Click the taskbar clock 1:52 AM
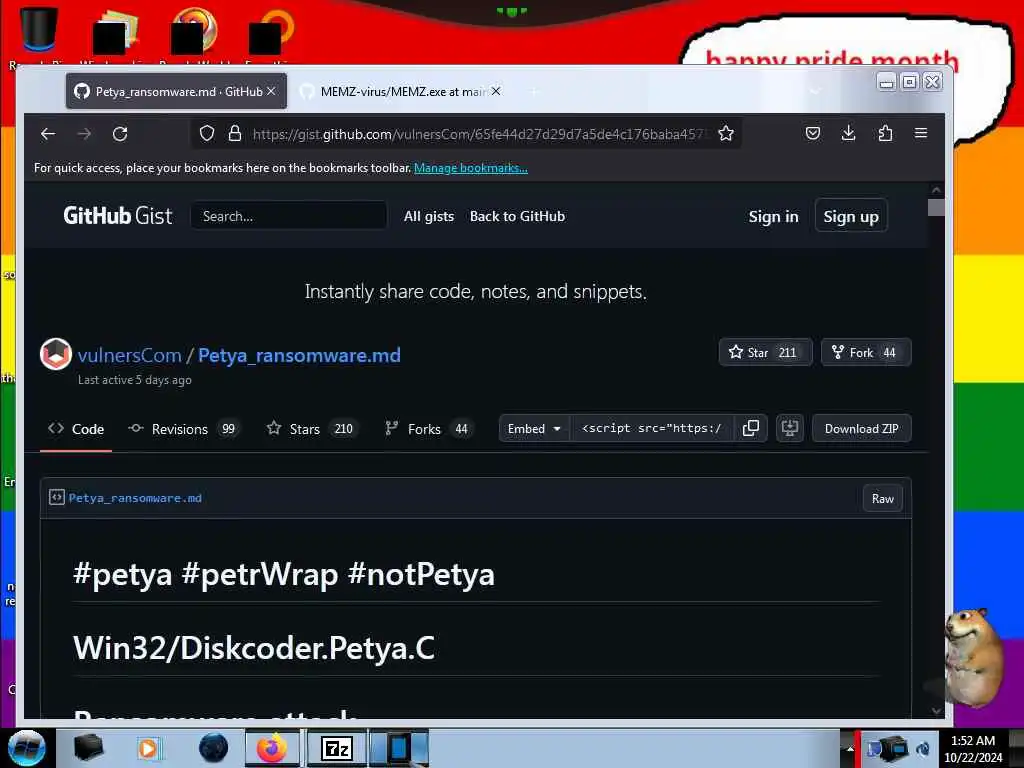 point(972,749)
